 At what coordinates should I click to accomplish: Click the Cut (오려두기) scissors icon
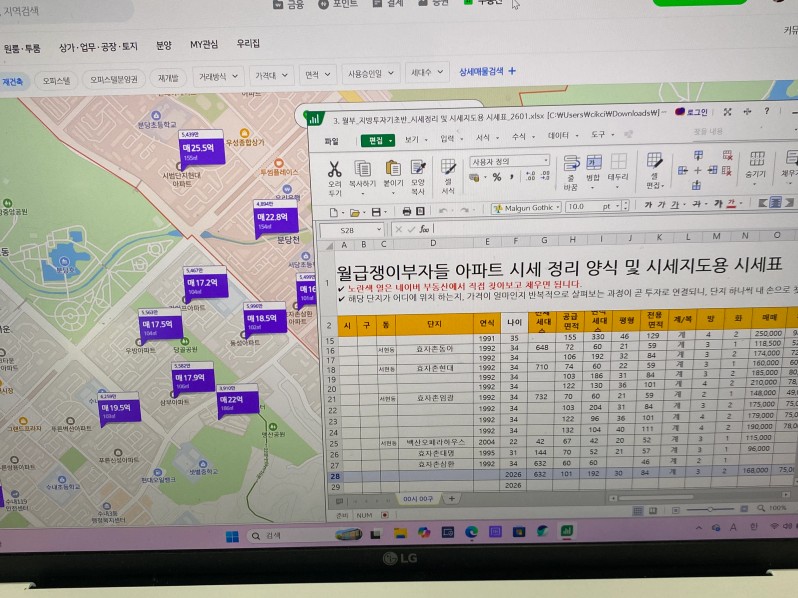[x=335, y=170]
